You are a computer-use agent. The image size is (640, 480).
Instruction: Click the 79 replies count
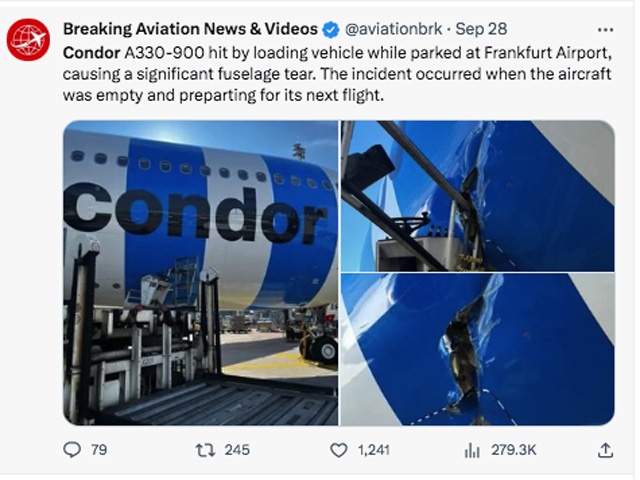pos(98,450)
